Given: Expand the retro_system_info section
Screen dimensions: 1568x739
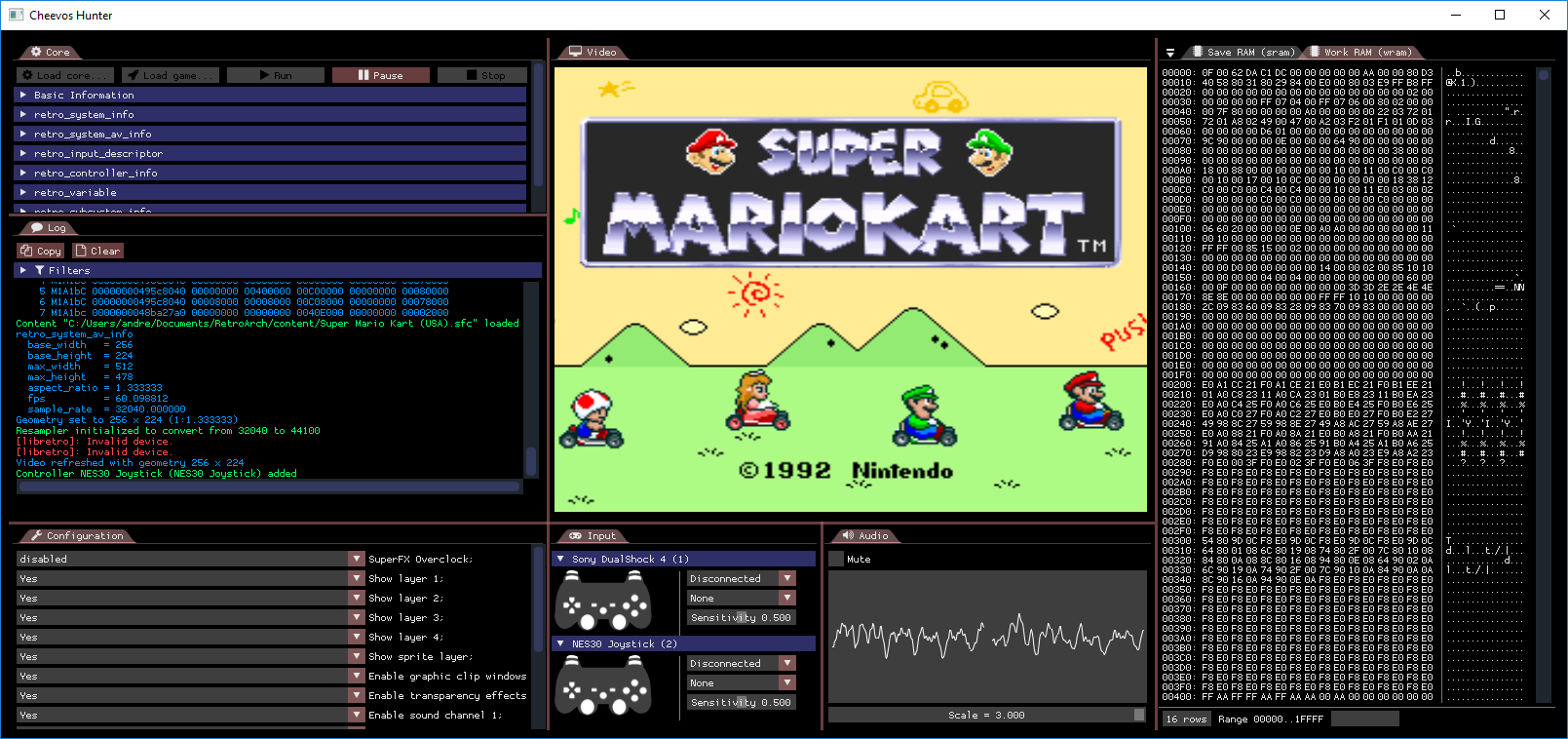Looking at the screenshot, I should (x=270, y=114).
